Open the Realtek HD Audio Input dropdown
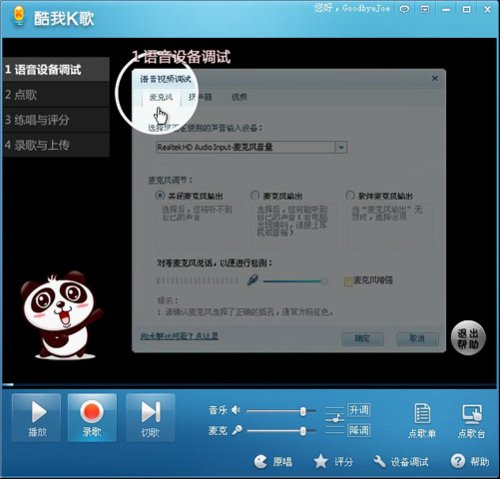The width and height of the screenshot is (500, 479). tap(341, 147)
